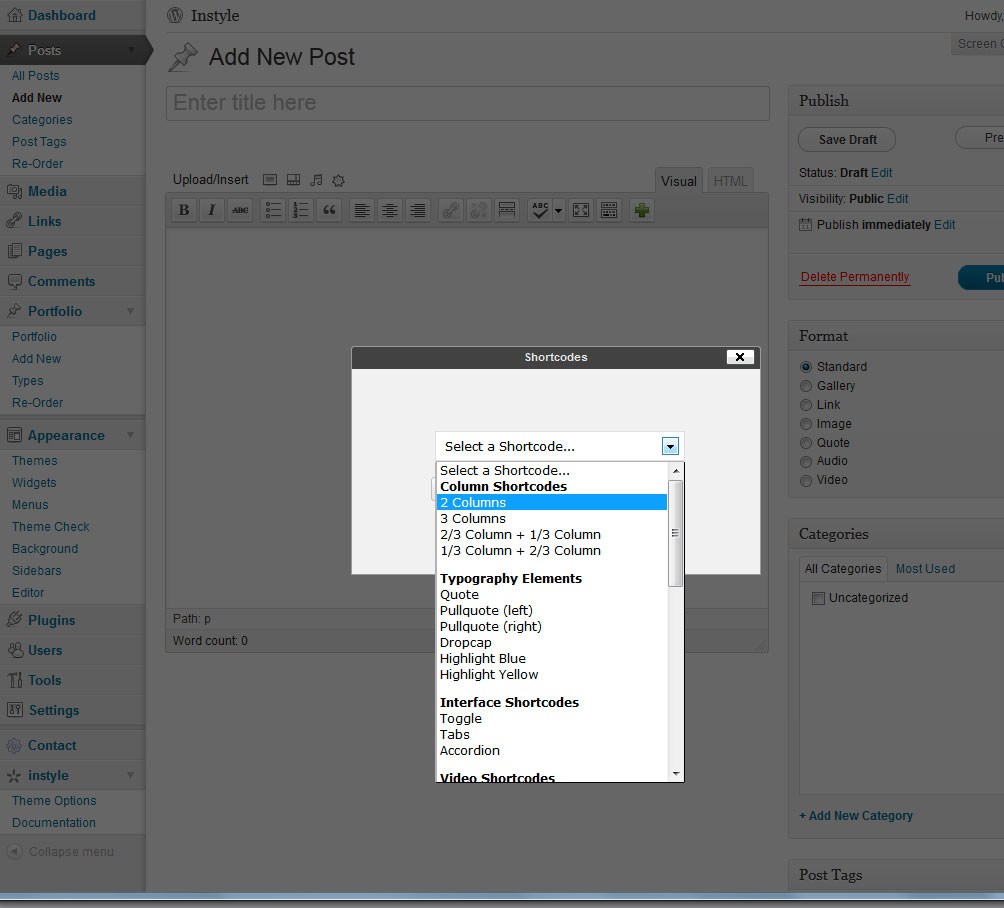Click the Add Audio music note icon
This screenshot has height=908, width=1004.
316,180
